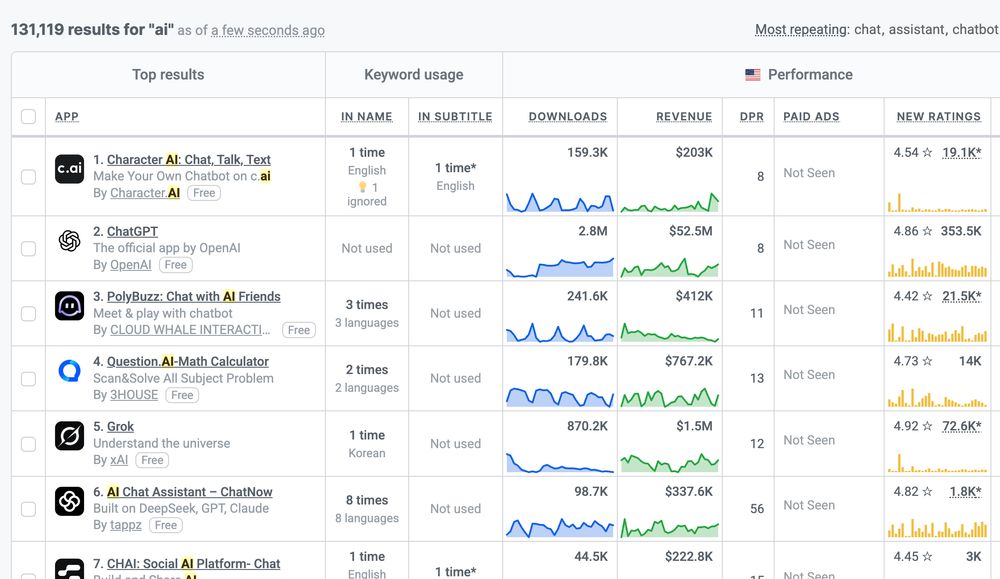This screenshot has width=1000, height=579.
Task: Click the ChatGPT app icon
Action: point(70,241)
